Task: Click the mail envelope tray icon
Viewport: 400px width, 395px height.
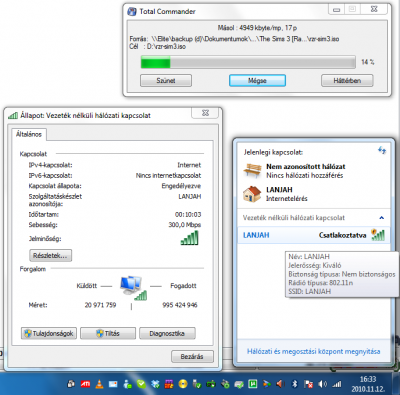Action: (113, 384)
